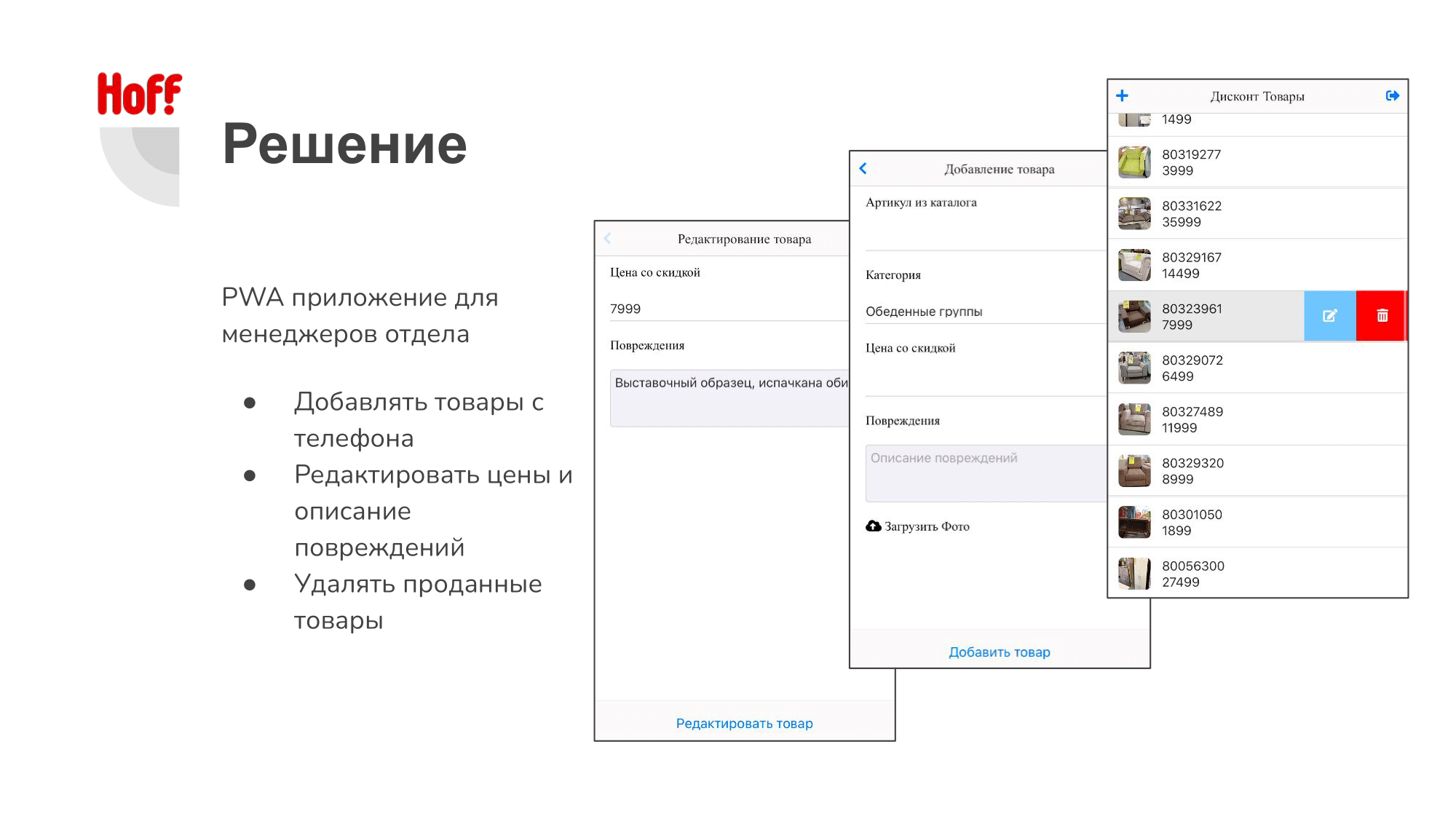Click thumbnail of item 80331622
The image size is (1456, 819).
pyautogui.click(x=1134, y=214)
